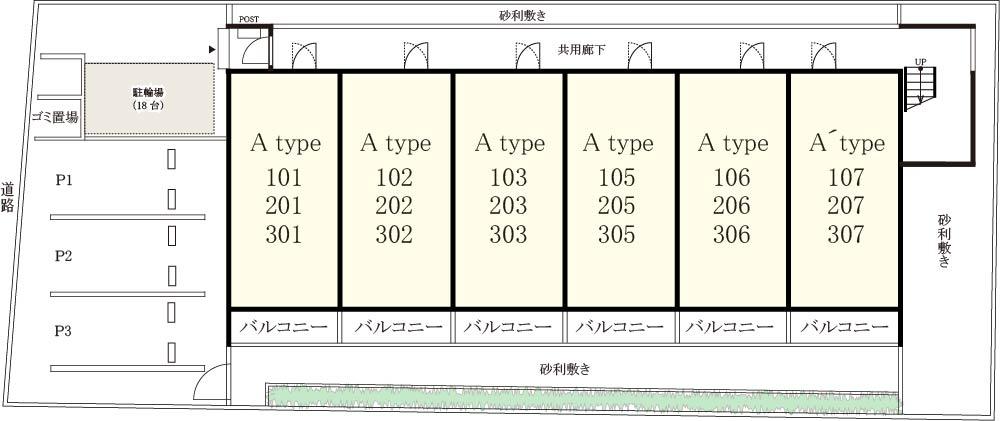Click the door symbol above unit 106

752,55
